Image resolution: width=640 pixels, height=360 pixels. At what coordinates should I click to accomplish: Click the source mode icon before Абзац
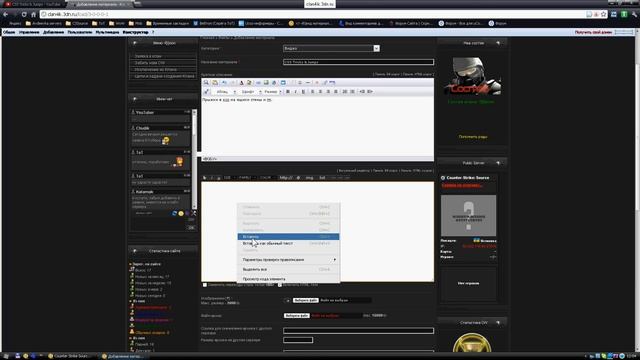pyautogui.click(x=206, y=91)
